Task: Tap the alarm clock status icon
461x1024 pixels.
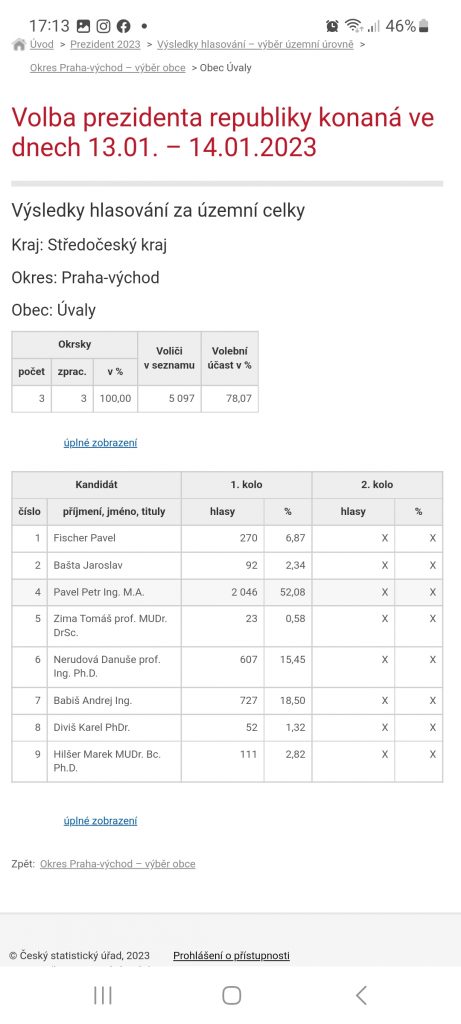Action: 332,26
